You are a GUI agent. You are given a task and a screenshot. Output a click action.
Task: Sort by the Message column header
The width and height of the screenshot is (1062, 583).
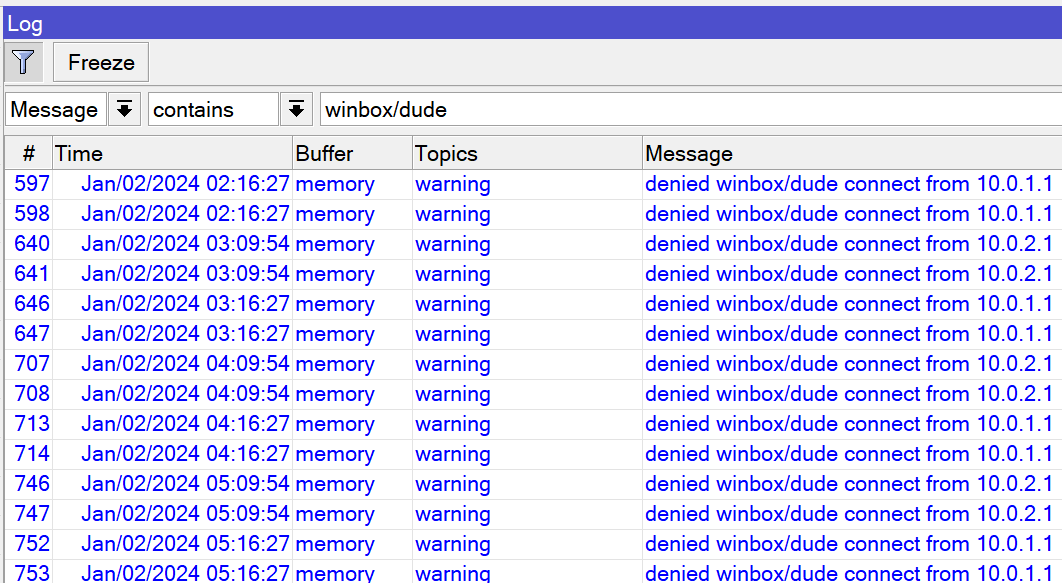click(689, 153)
